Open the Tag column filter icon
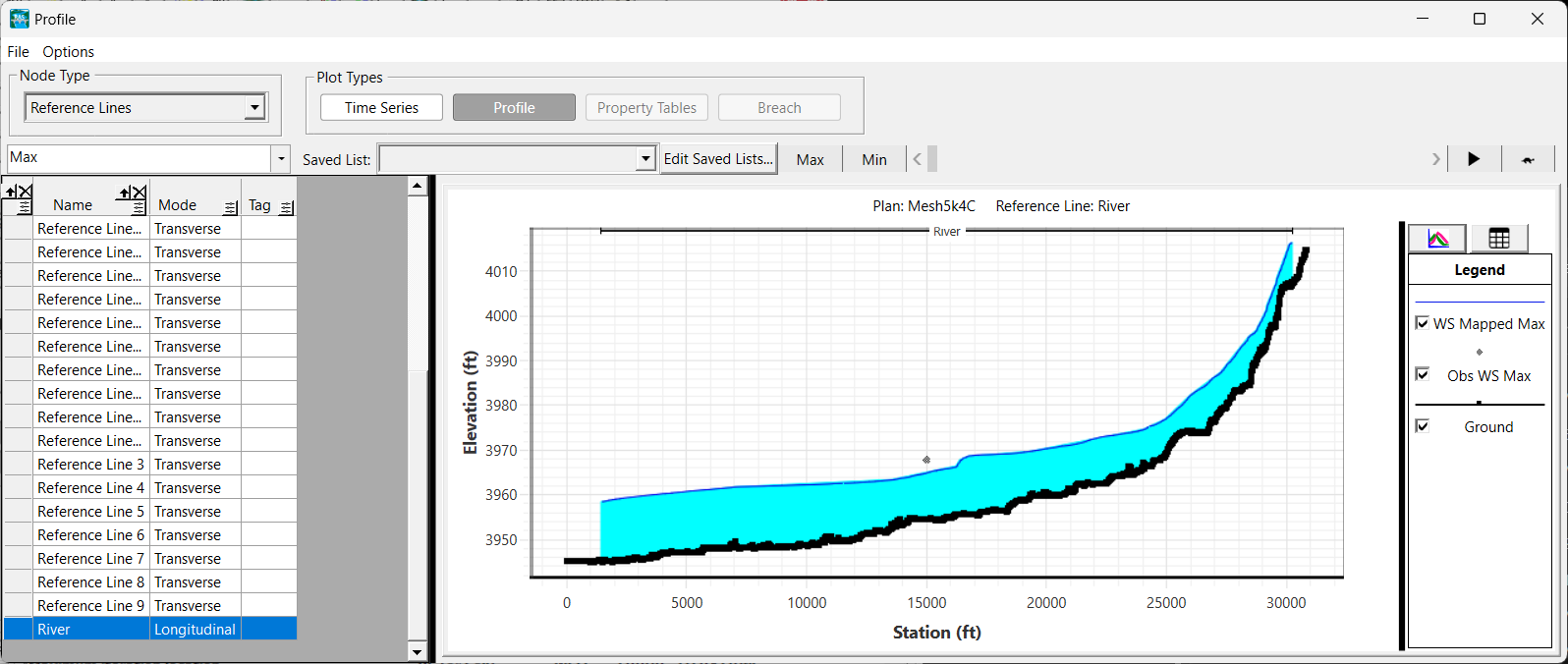The height and width of the screenshot is (664, 1568). [287, 207]
